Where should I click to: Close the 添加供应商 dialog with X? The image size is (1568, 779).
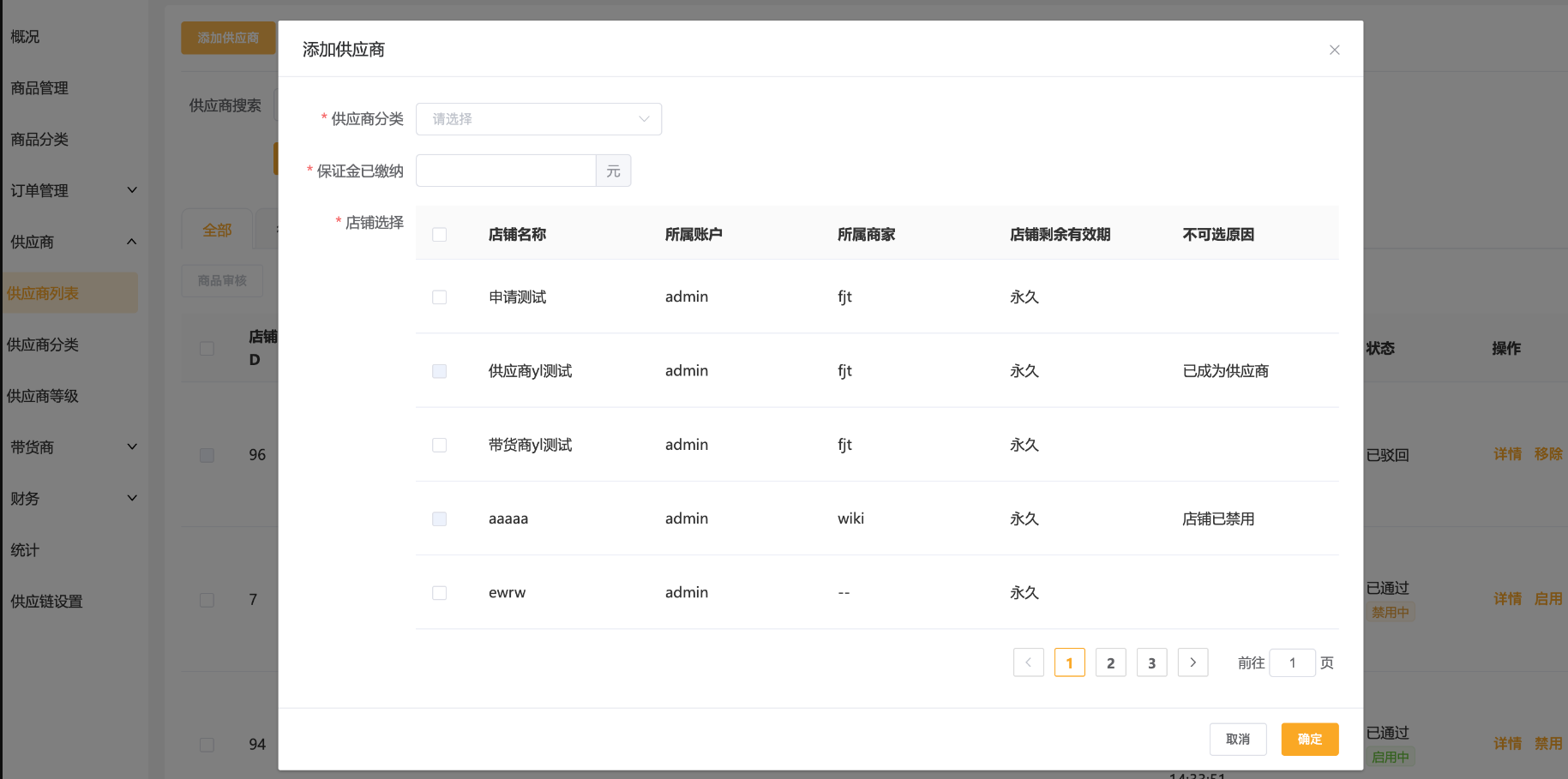[1334, 50]
